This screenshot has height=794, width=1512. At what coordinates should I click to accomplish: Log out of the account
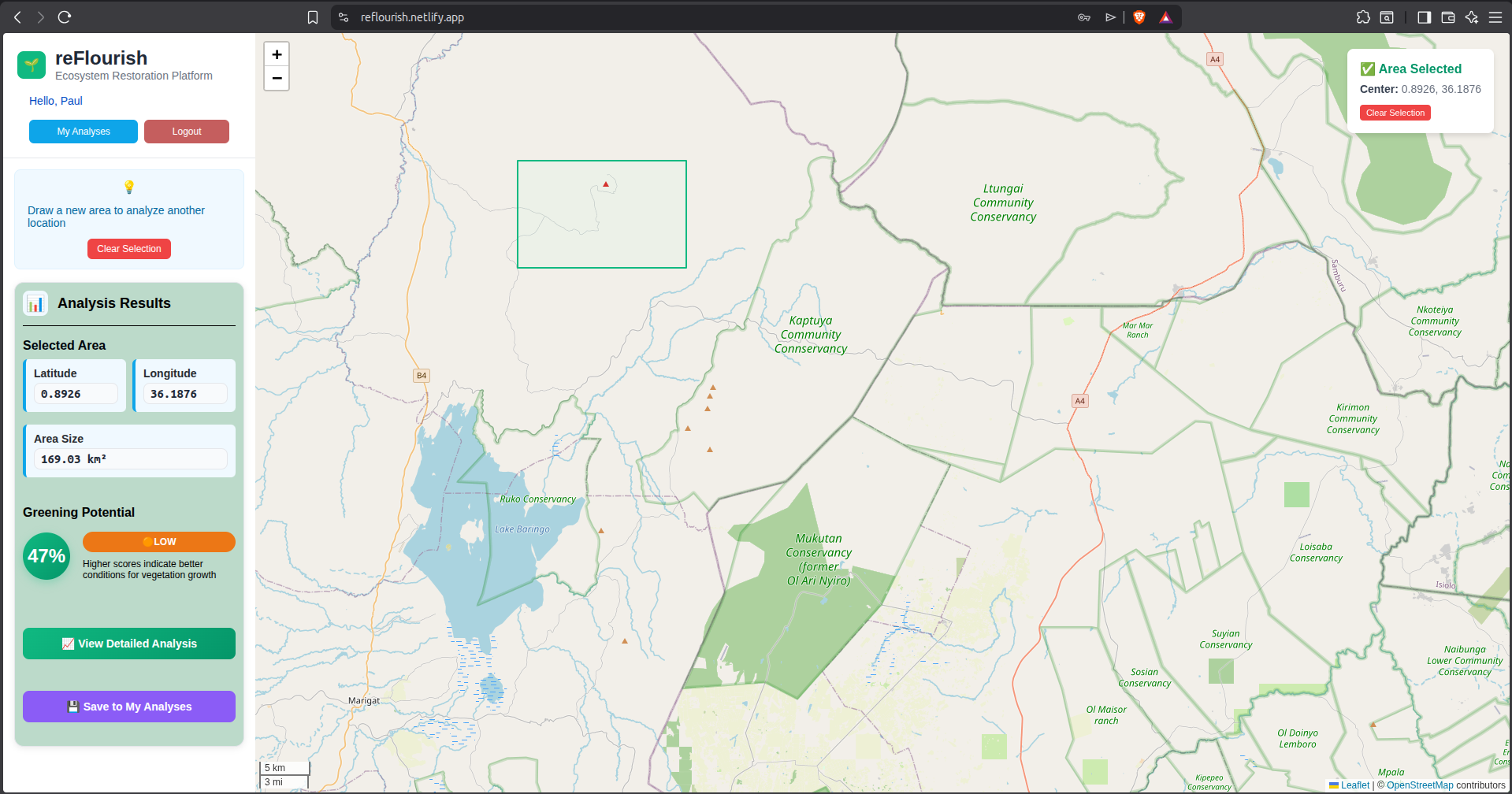coord(187,132)
